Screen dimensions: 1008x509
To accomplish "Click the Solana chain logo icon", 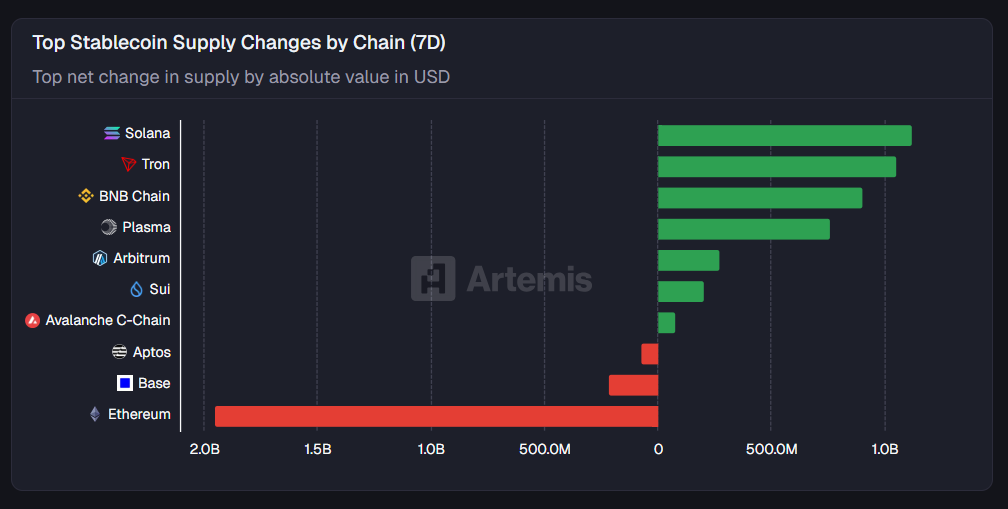I will pyautogui.click(x=112, y=133).
